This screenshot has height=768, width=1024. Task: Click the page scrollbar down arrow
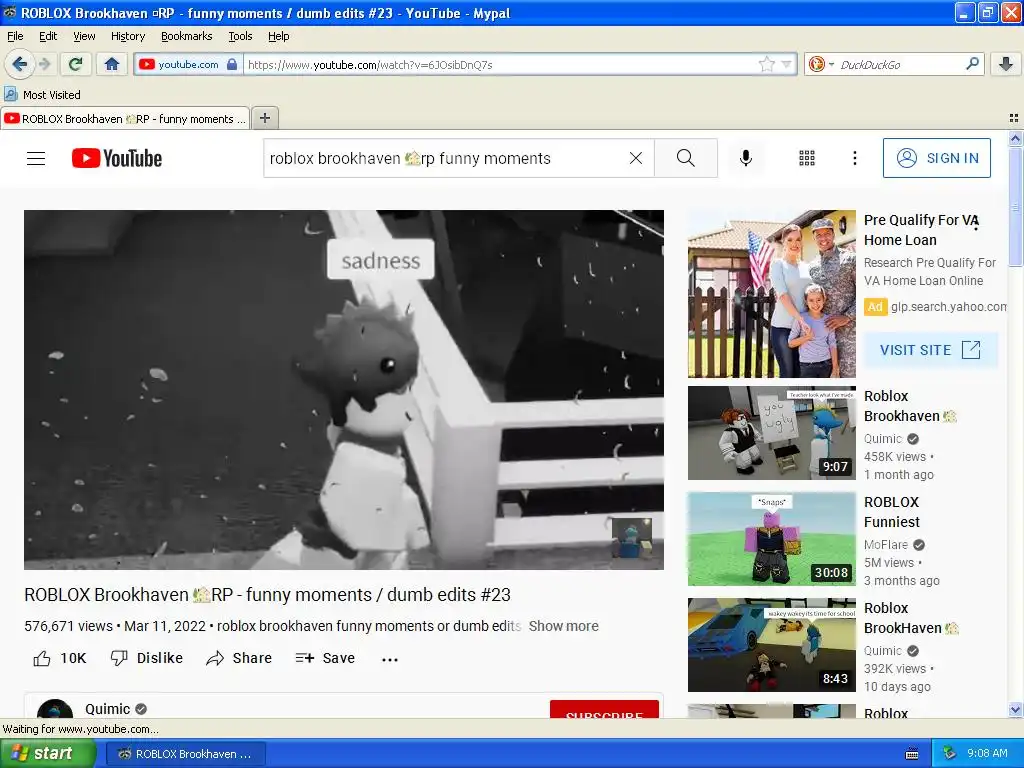click(x=1015, y=710)
